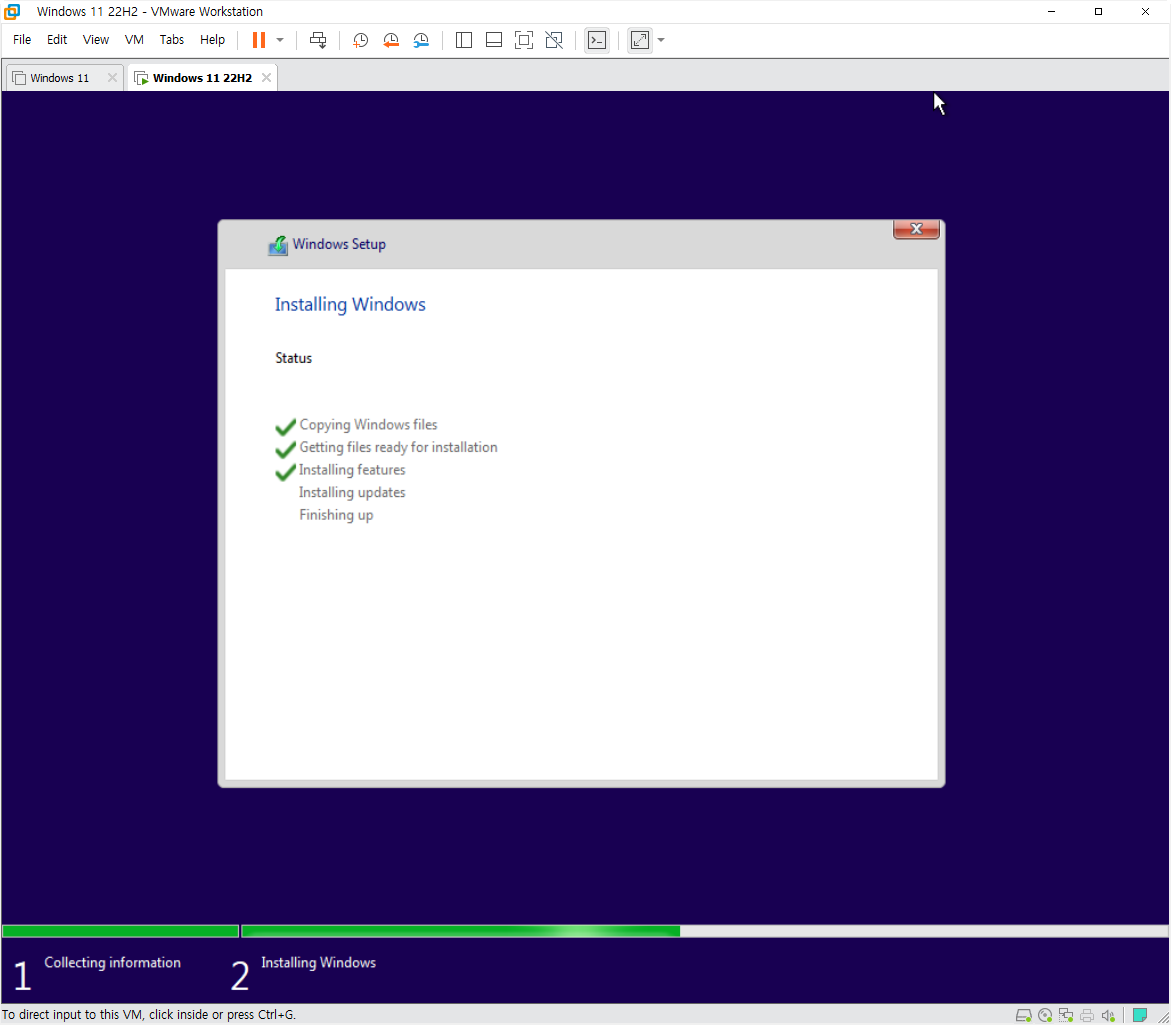This screenshot has width=1171, height=1025.
Task: Open the console view icon
Action: [597, 40]
